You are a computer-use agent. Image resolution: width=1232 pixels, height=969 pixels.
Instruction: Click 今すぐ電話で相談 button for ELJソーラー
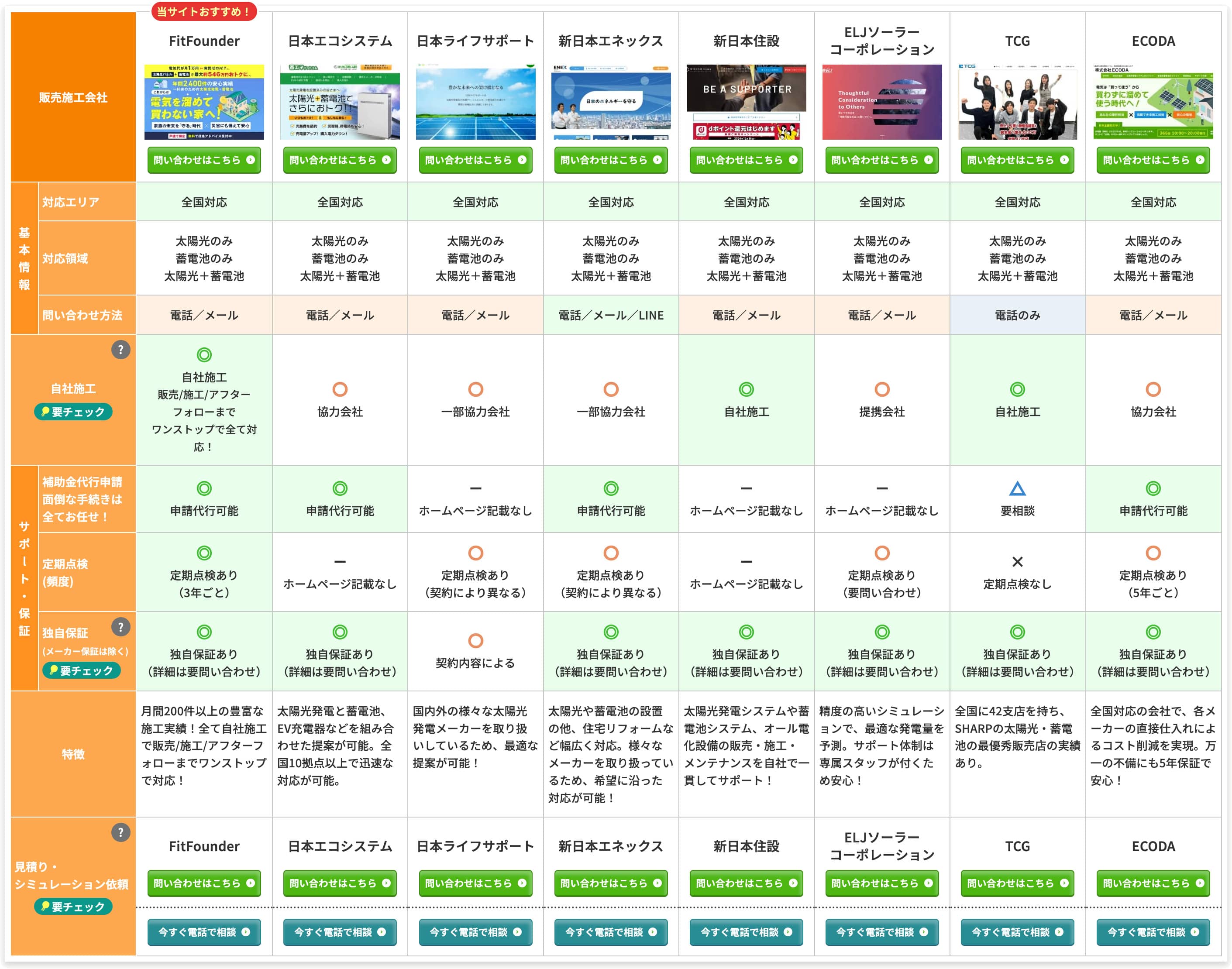point(882,932)
